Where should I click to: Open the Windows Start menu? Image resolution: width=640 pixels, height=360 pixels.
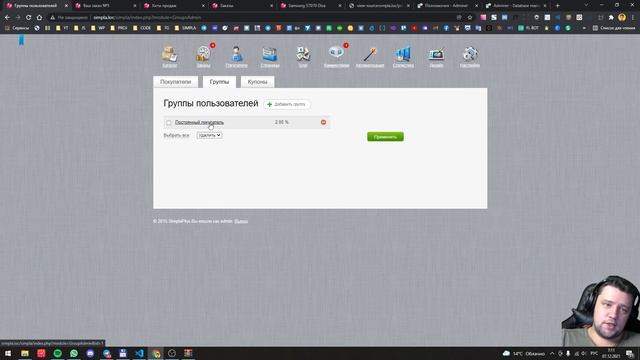[x=8, y=353]
